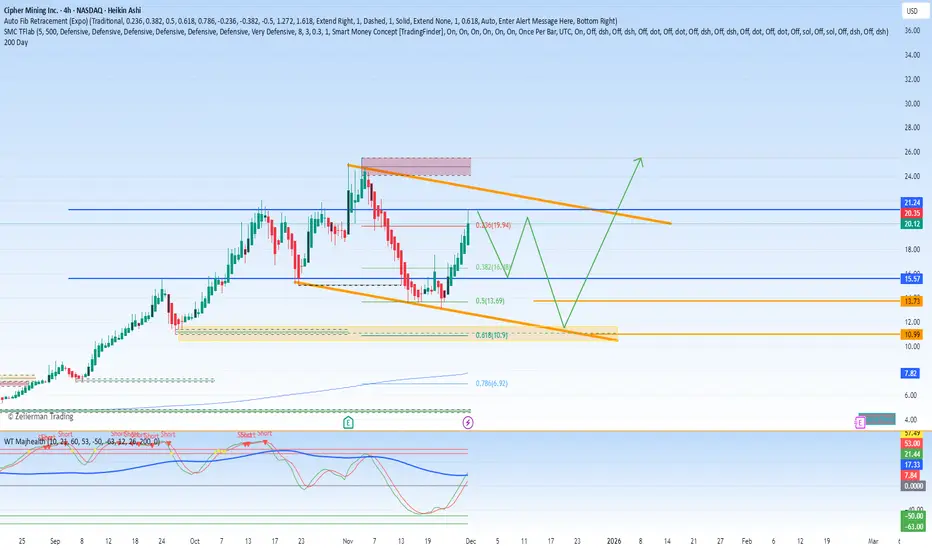Screen dimensions: 932x550
Task: Select the WT Majhealth indicator legend
Action: 82,442
